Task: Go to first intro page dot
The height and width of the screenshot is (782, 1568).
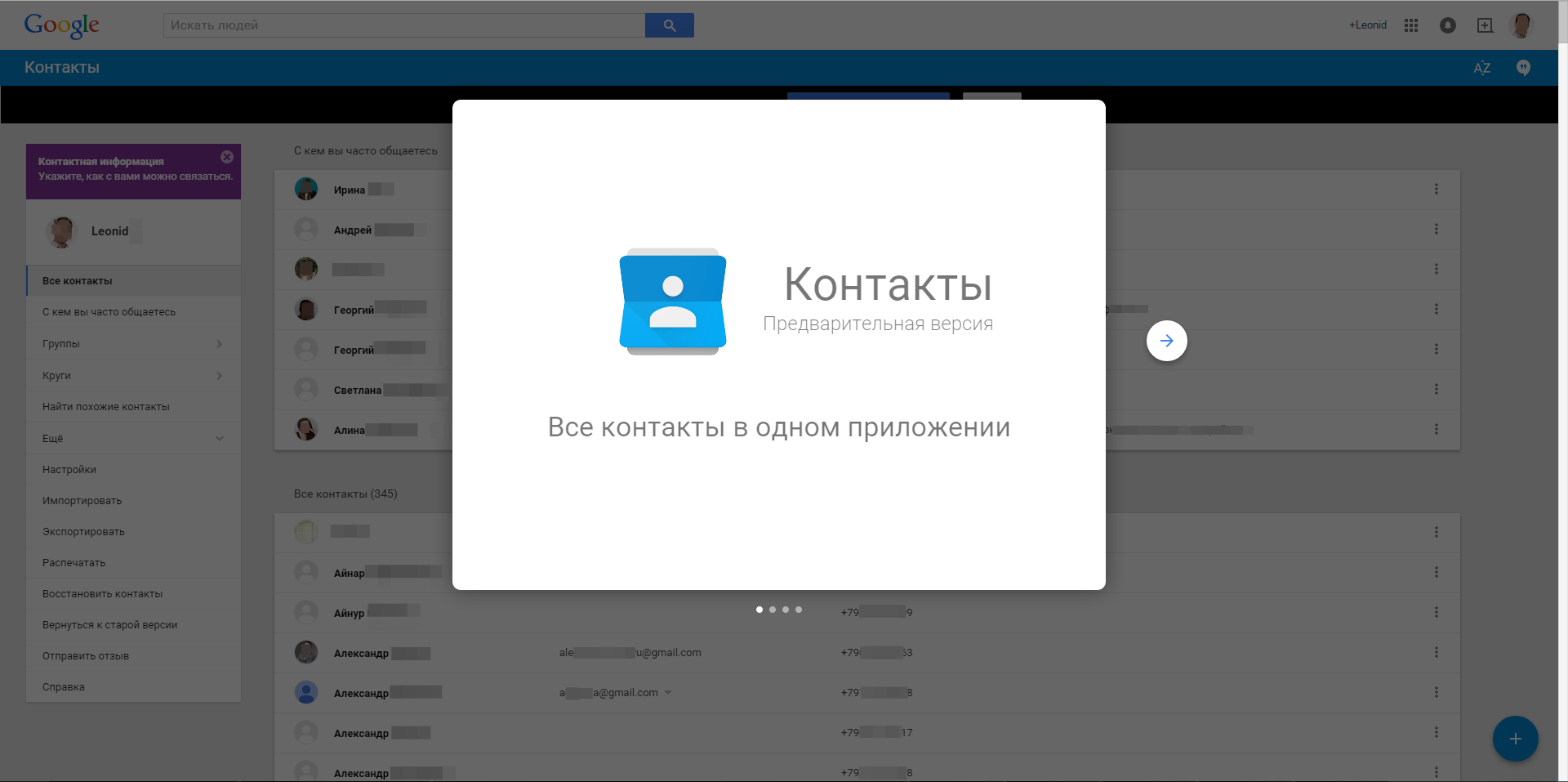Action: [759, 610]
